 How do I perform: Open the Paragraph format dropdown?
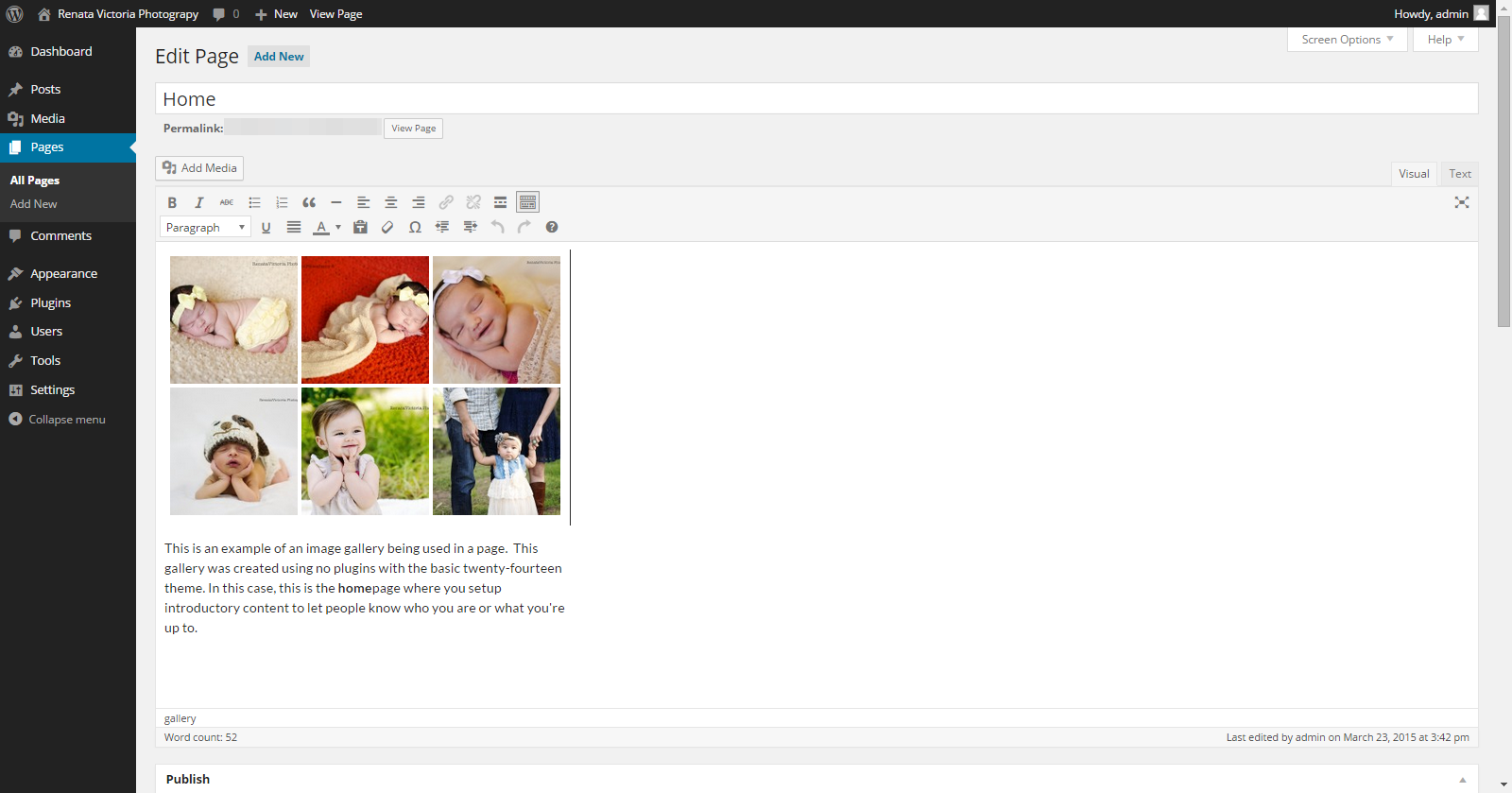[x=205, y=227]
